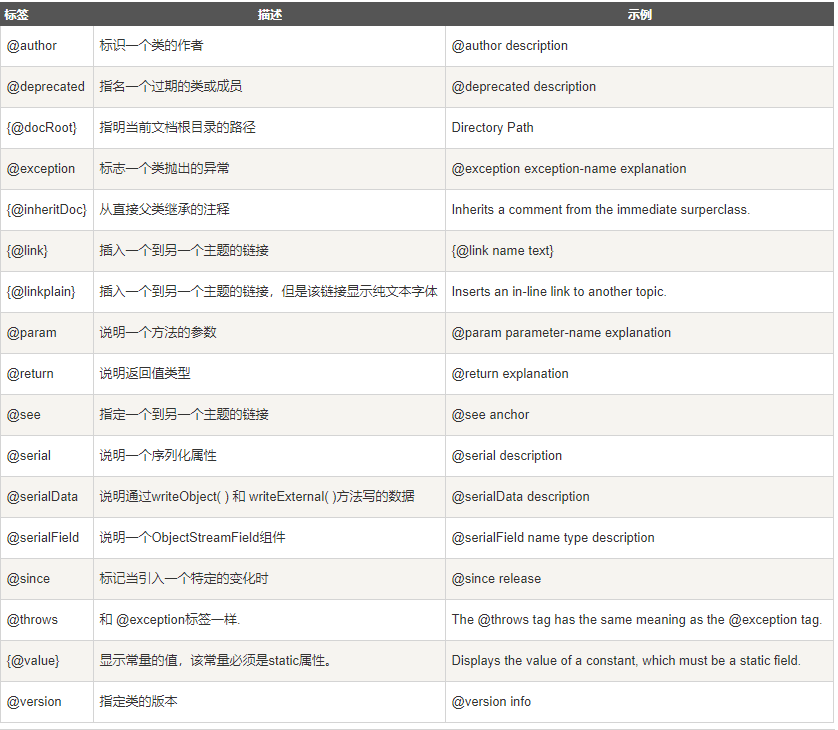838x730 pixels.
Task: Click the @param tag cell
Action: point(29,332)
